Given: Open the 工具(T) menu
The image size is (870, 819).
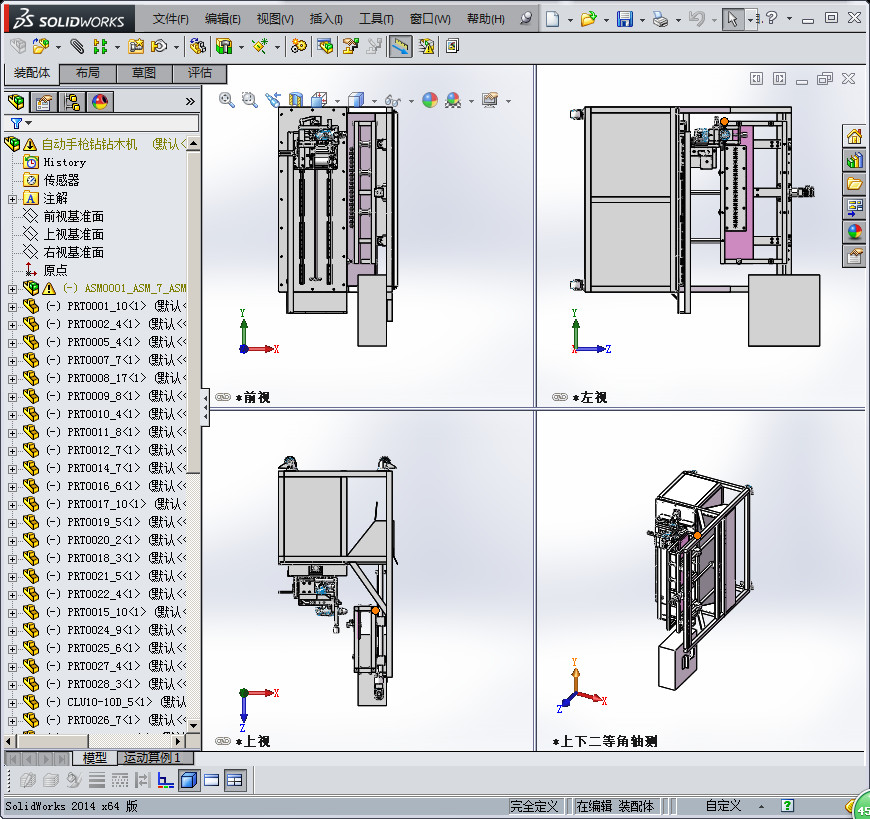Looking at the screenshot, I should [x=376, y=19].
